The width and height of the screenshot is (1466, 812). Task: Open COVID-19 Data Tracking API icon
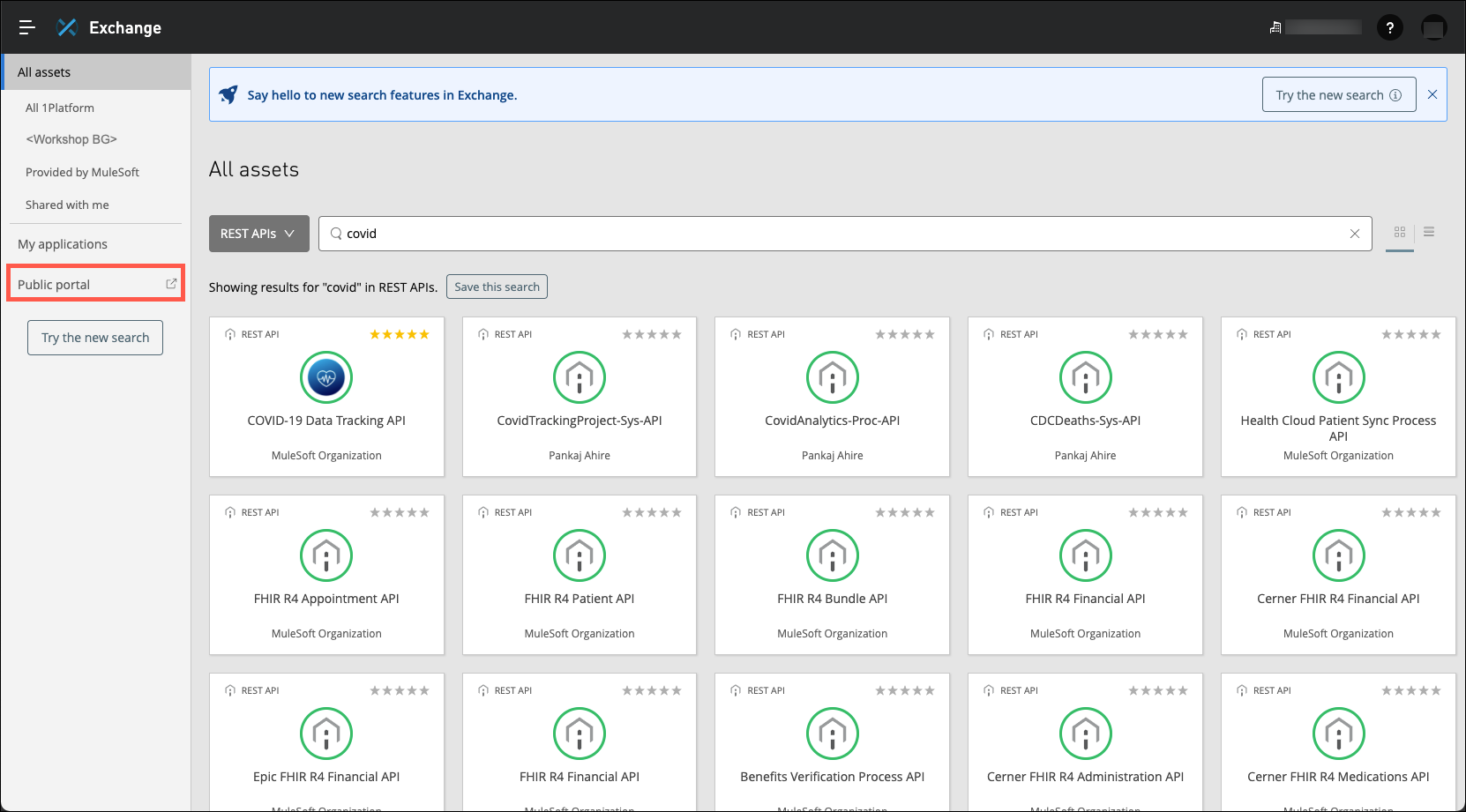click(x=326, y=377)
